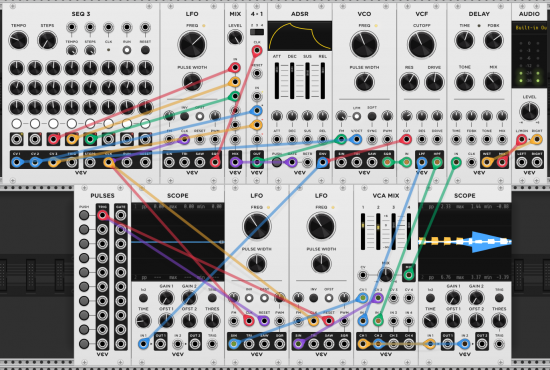
Task: Turn the TIME knob on the SCOPE beside PULSES
Action: click(x=143, y=321)
